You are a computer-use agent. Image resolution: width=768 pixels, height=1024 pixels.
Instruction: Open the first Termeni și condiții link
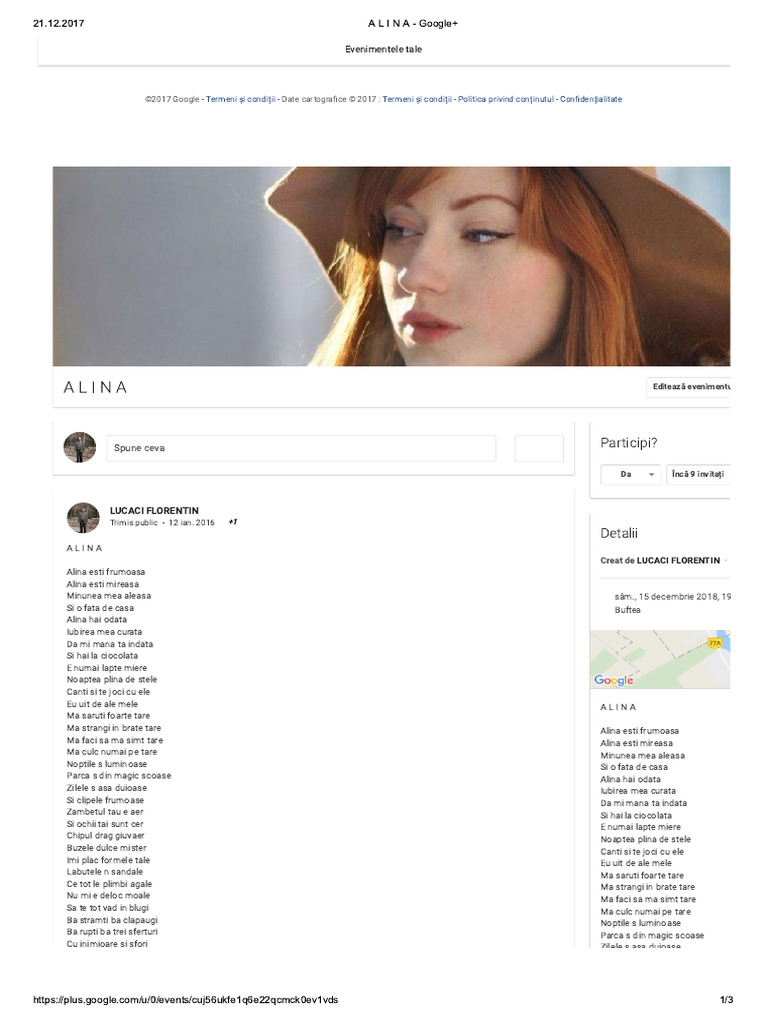click(240, 99)
